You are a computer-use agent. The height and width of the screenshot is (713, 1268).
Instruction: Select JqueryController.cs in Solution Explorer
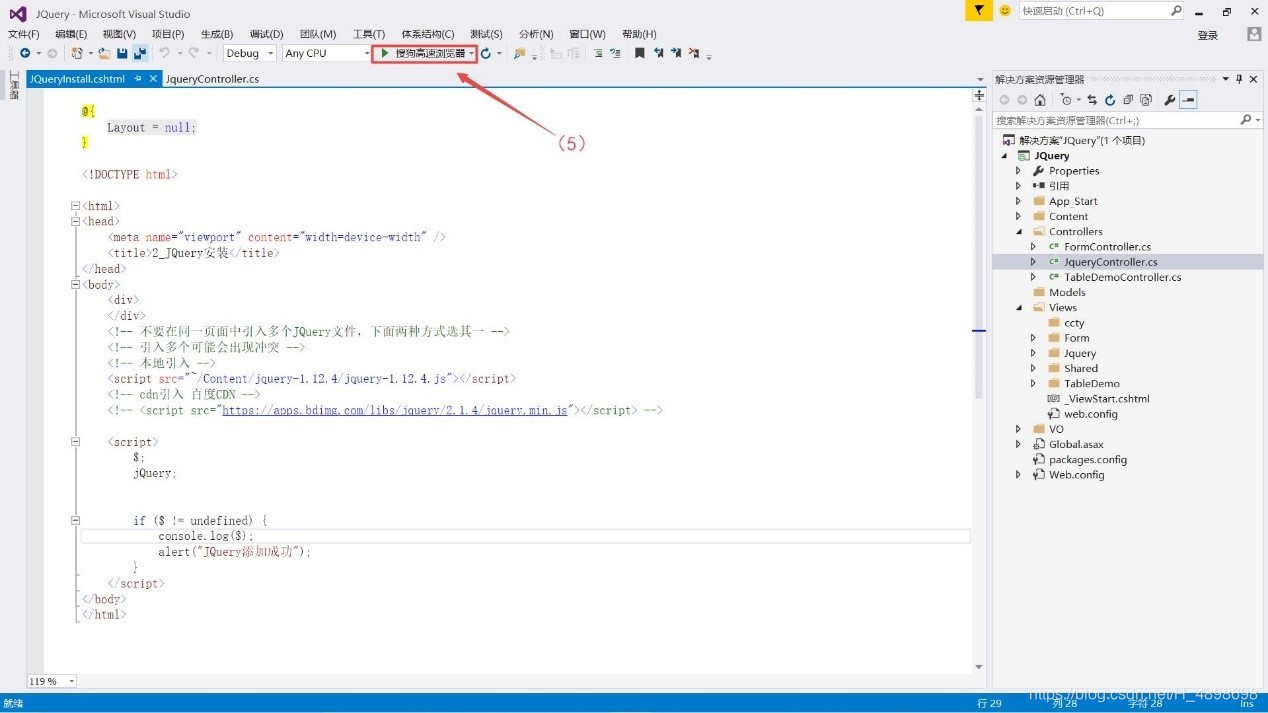(1110, 262)
